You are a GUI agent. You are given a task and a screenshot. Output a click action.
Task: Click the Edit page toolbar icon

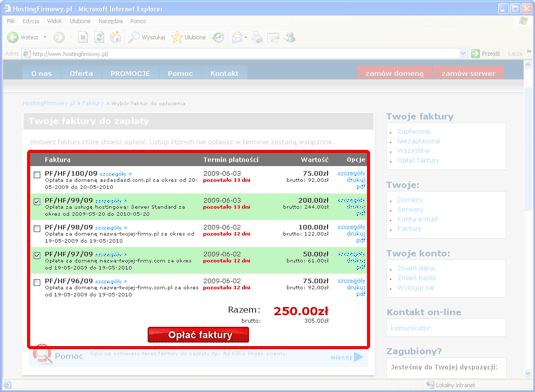(273, 37)
